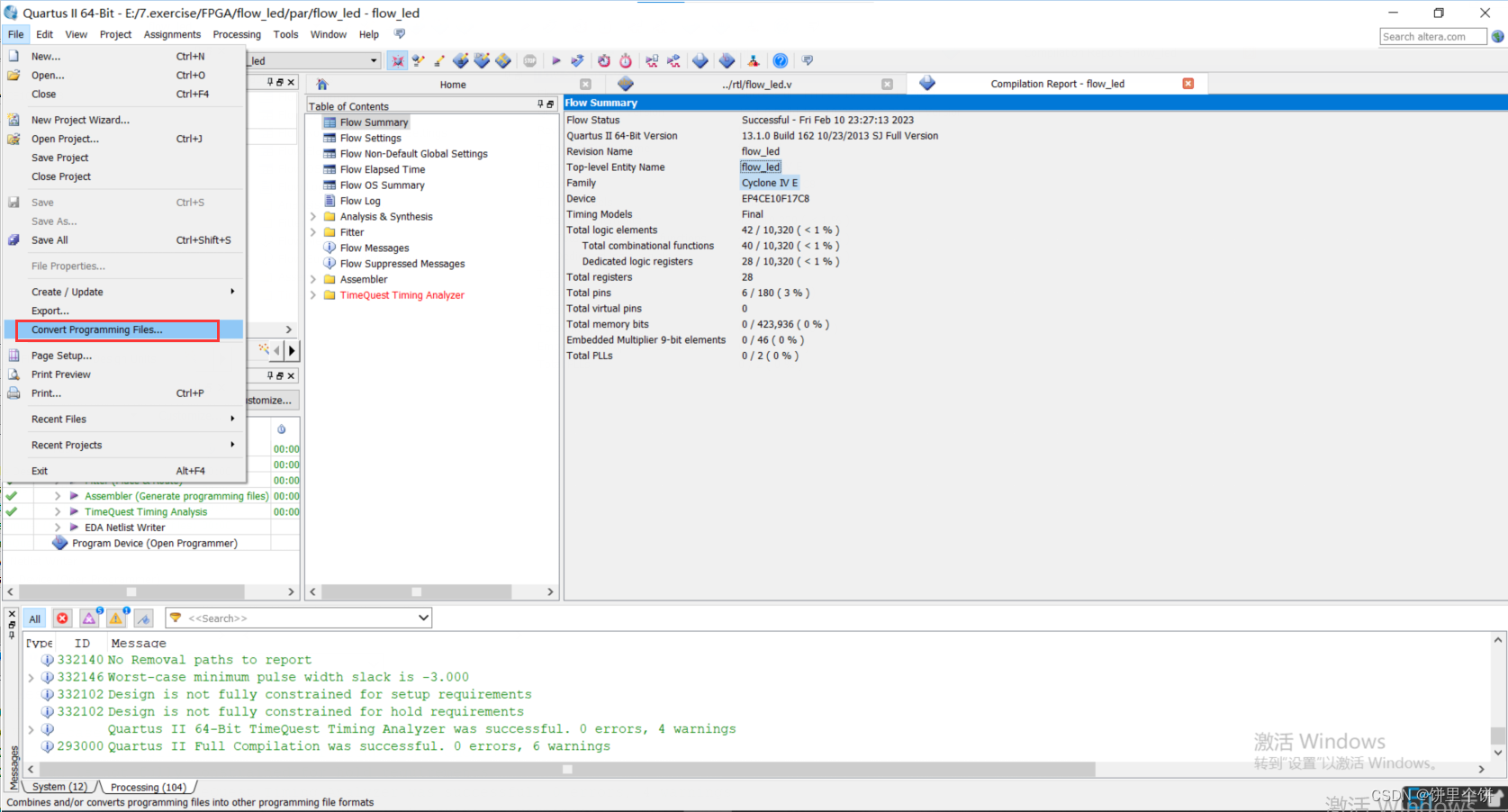Expand TimeQuest Timing Analysis task
This screenshot has width=1508, height=812.
[58, 511]
